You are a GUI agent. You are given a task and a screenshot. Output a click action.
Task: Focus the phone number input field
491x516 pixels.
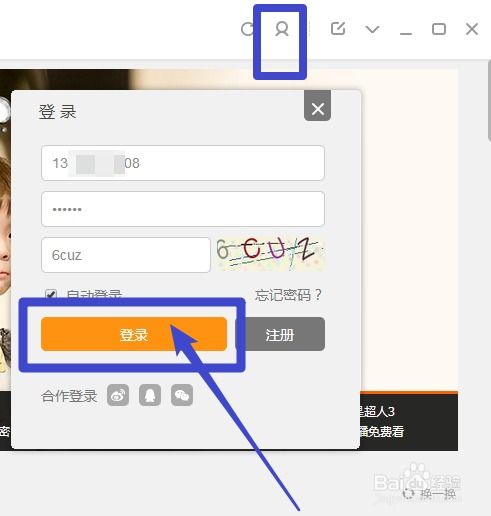tap(183, 163)
